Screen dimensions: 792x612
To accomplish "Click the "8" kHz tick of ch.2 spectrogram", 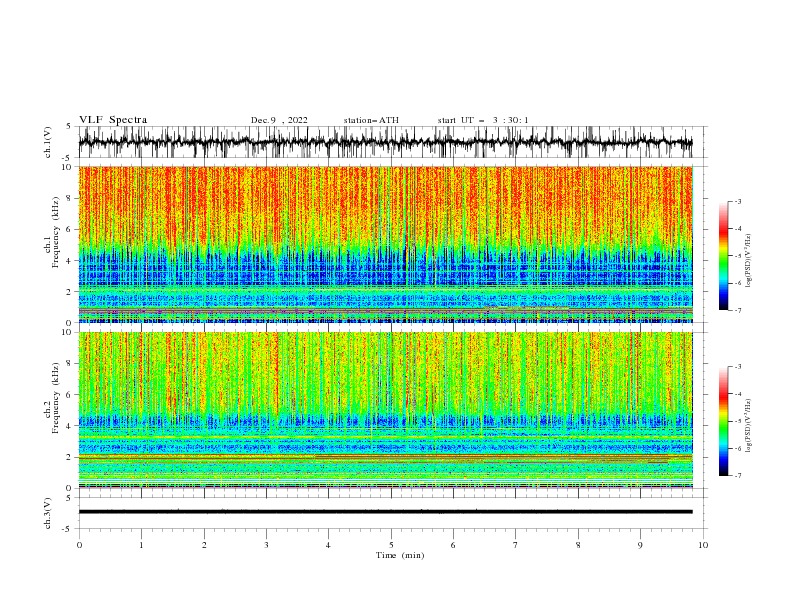I will click(70, 364).
